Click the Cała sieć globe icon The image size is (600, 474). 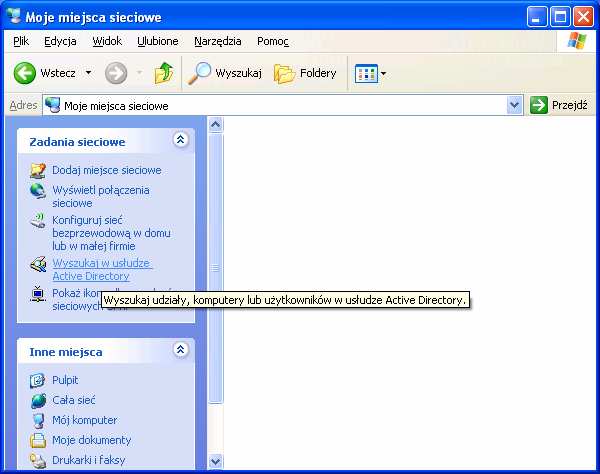click(38, 400)
